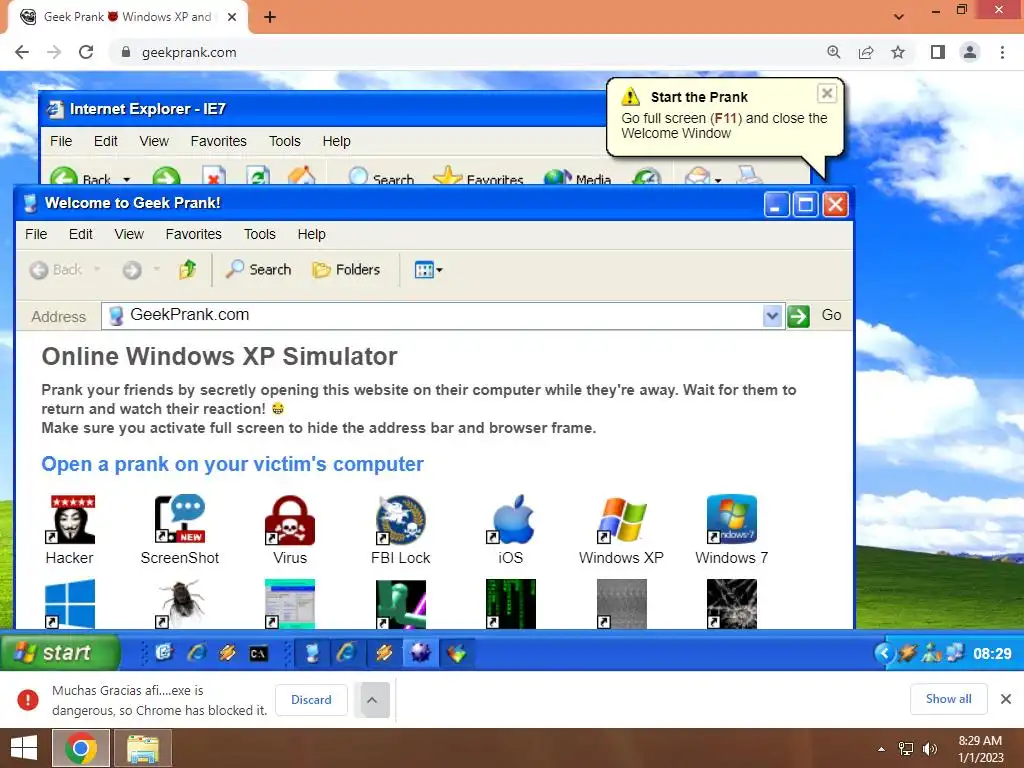Open Favorites menu in IE7 window
1024x768 pixels.
click(219, 141)
